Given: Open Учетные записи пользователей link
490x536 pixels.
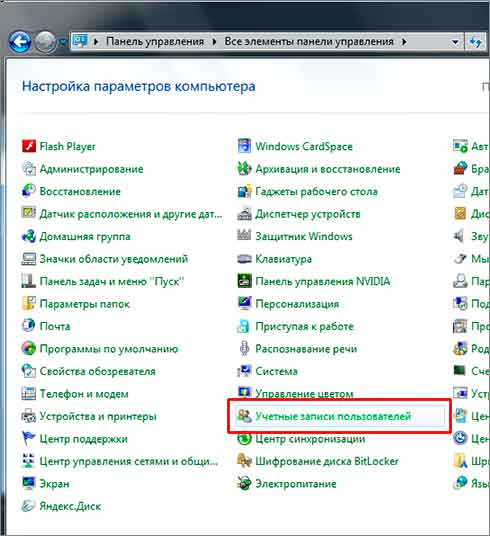Looking at the screenshot, I should coord(333,416).
